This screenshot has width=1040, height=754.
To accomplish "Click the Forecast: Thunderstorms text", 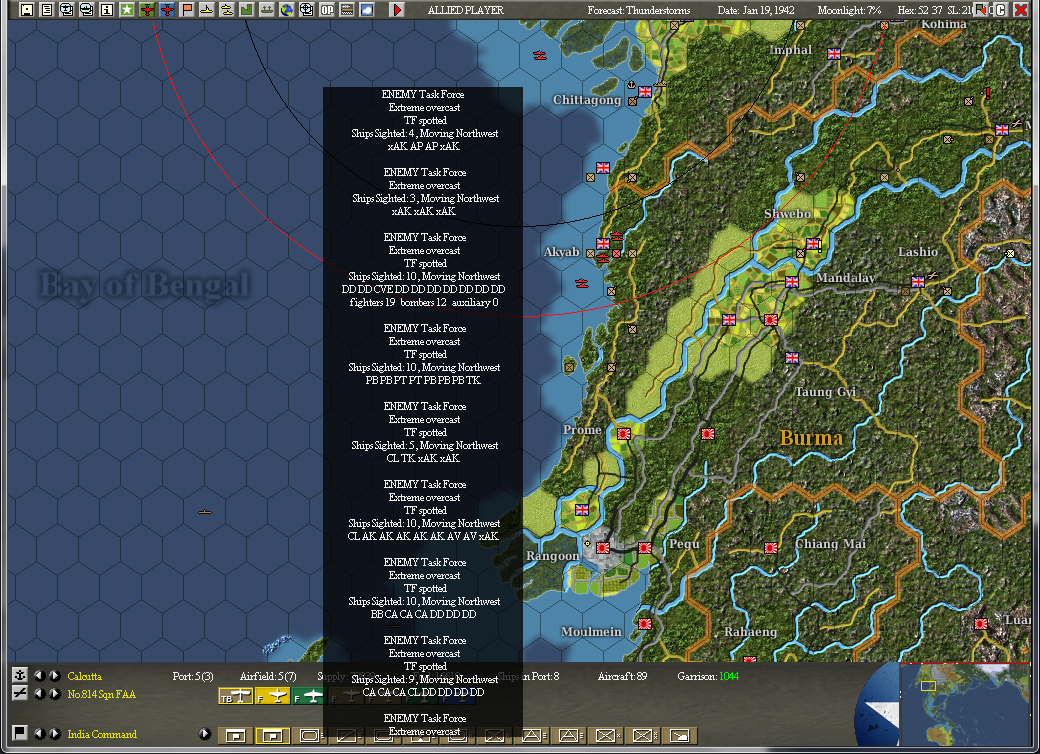I will [x=638, y=10].
